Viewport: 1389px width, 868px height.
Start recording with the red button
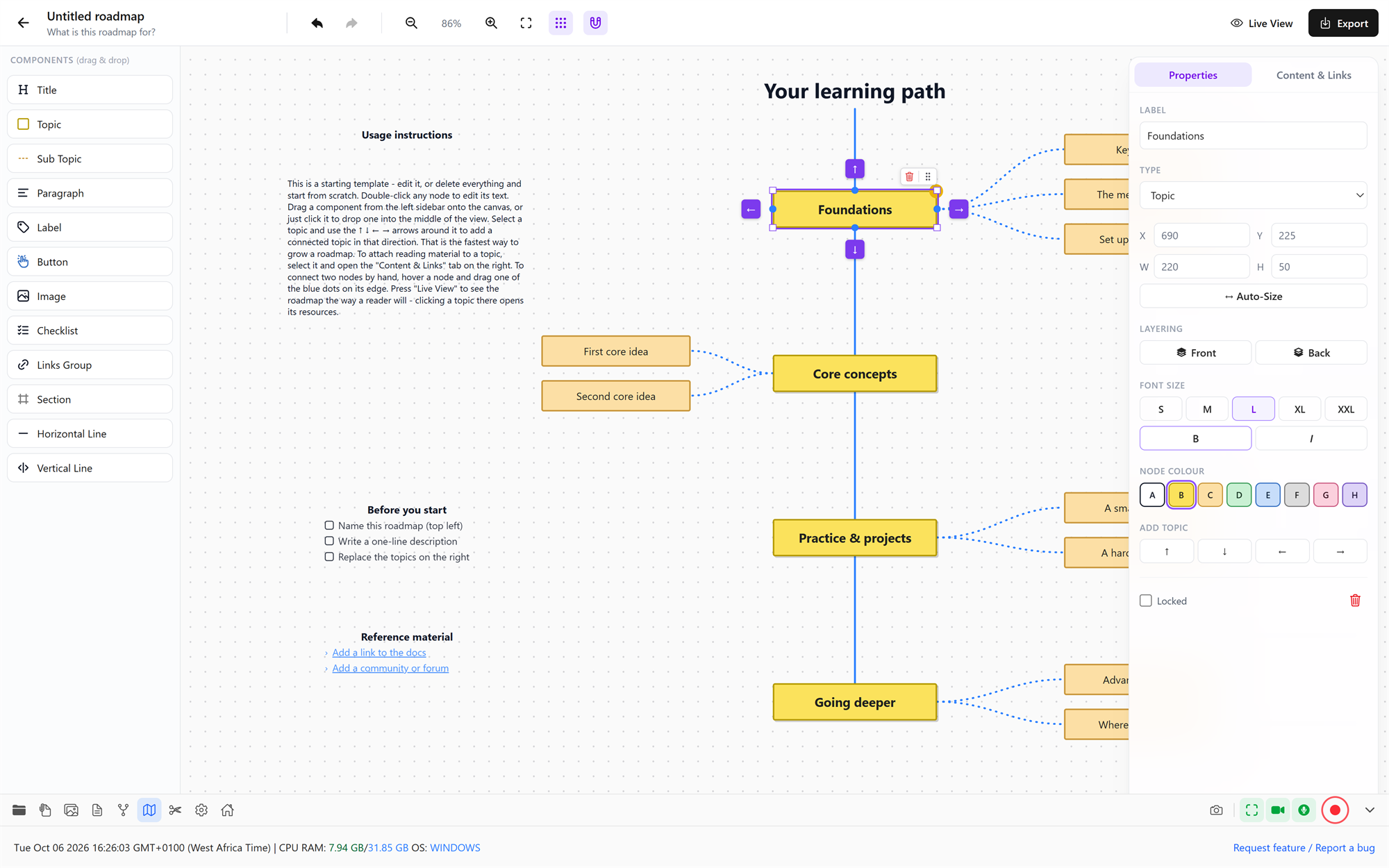coord(1335,810)
